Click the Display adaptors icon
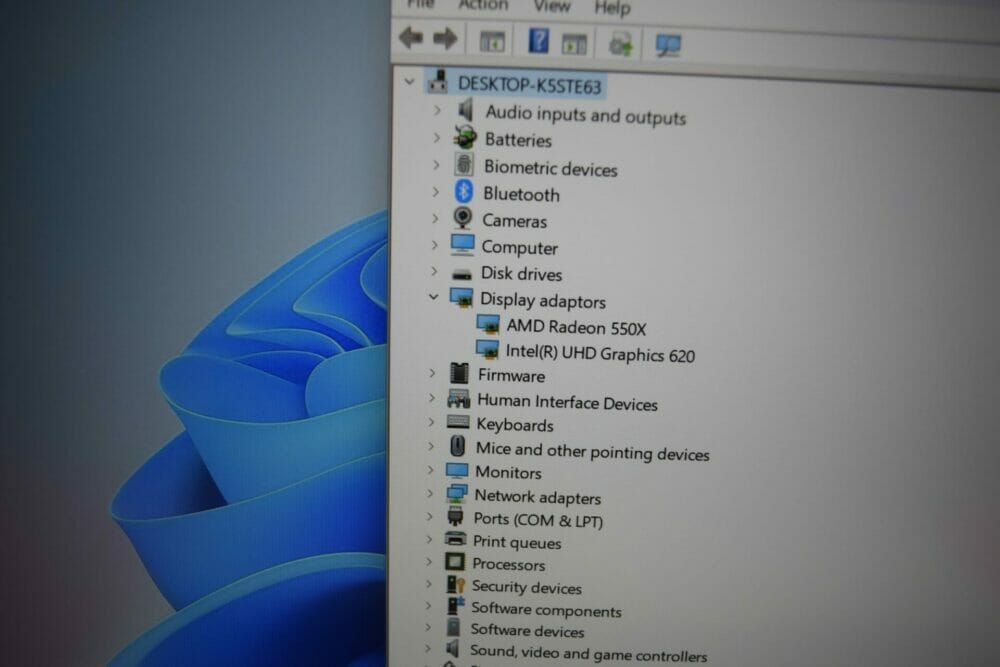The width and height of the screenshot is (1000, 667). [461, 298]
